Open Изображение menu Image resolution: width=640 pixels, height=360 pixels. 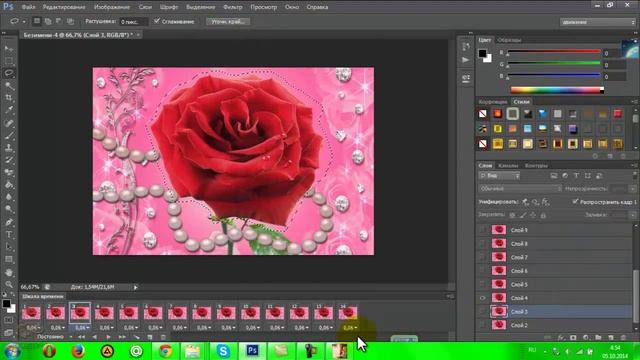[x=112, y=7]
